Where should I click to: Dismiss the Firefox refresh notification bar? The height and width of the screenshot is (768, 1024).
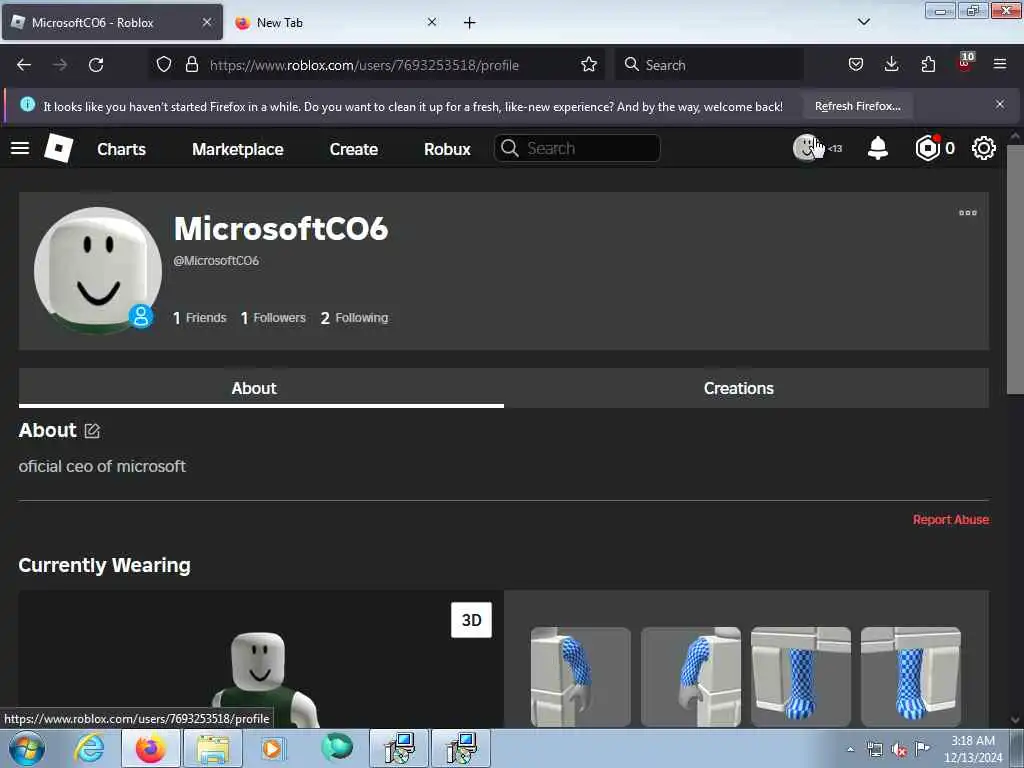tap(1000, 104)
